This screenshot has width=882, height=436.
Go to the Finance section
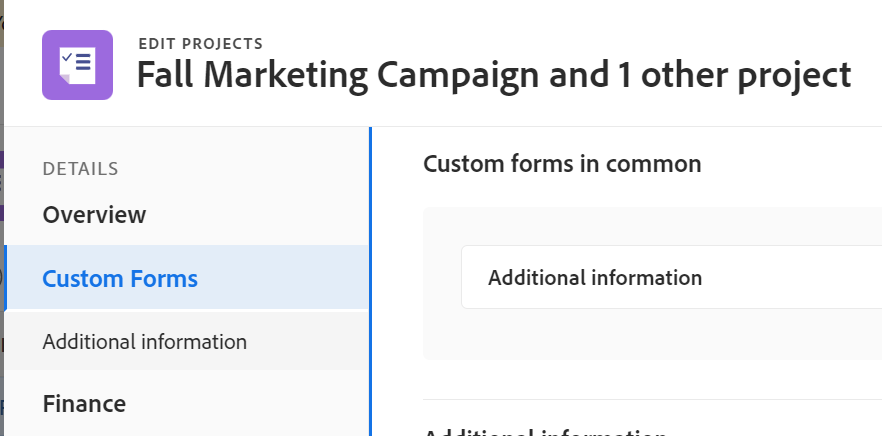(84, 404)
